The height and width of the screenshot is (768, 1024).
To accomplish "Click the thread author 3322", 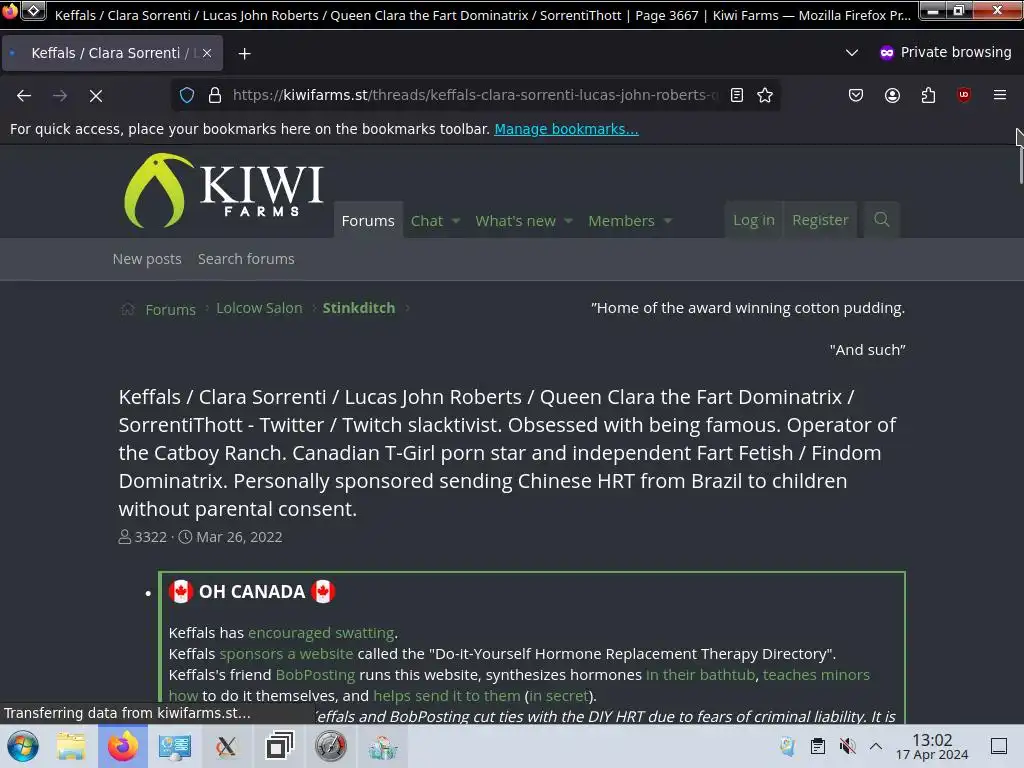I will coord(151,537).
